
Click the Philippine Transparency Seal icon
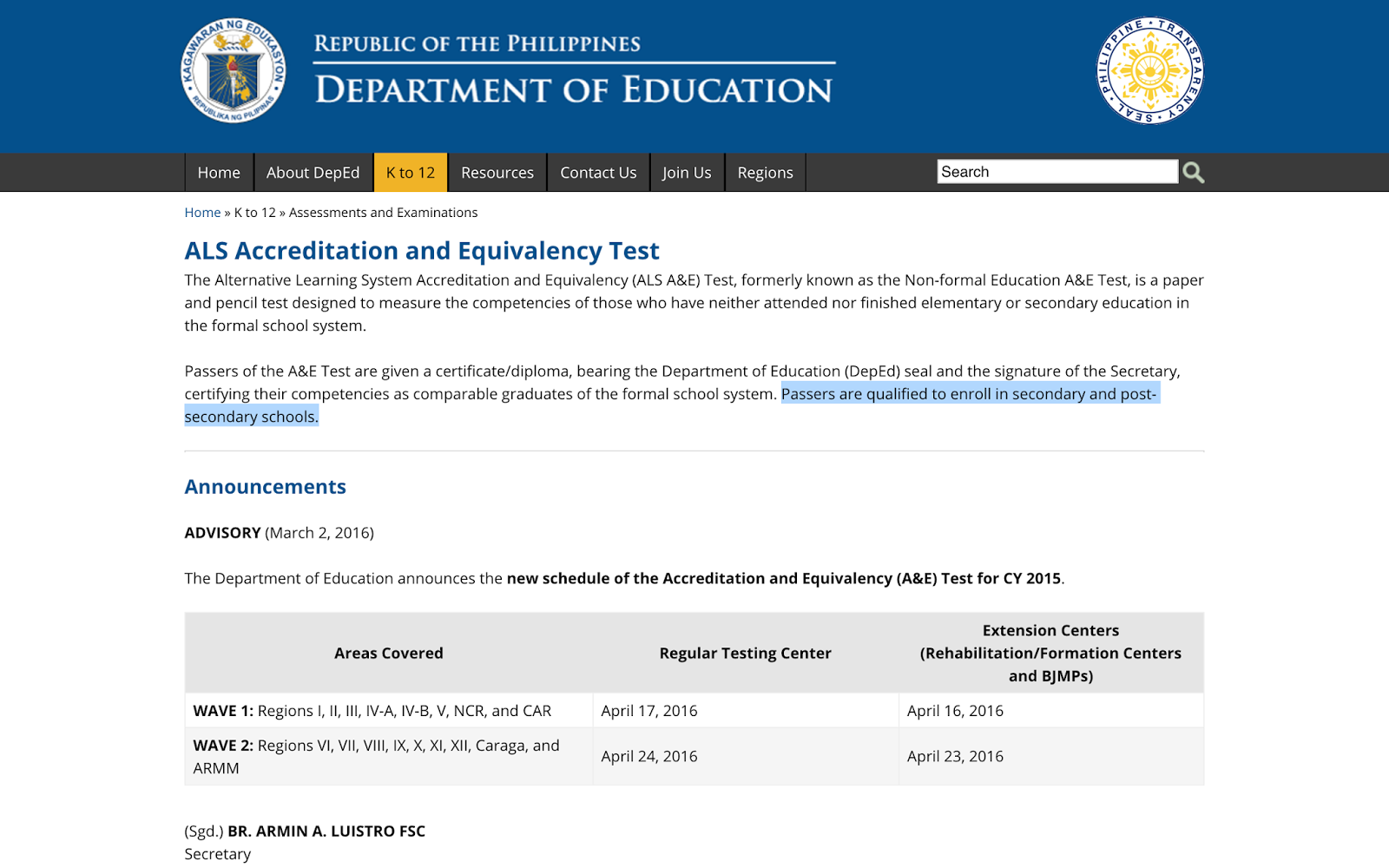click(1149, 70)
